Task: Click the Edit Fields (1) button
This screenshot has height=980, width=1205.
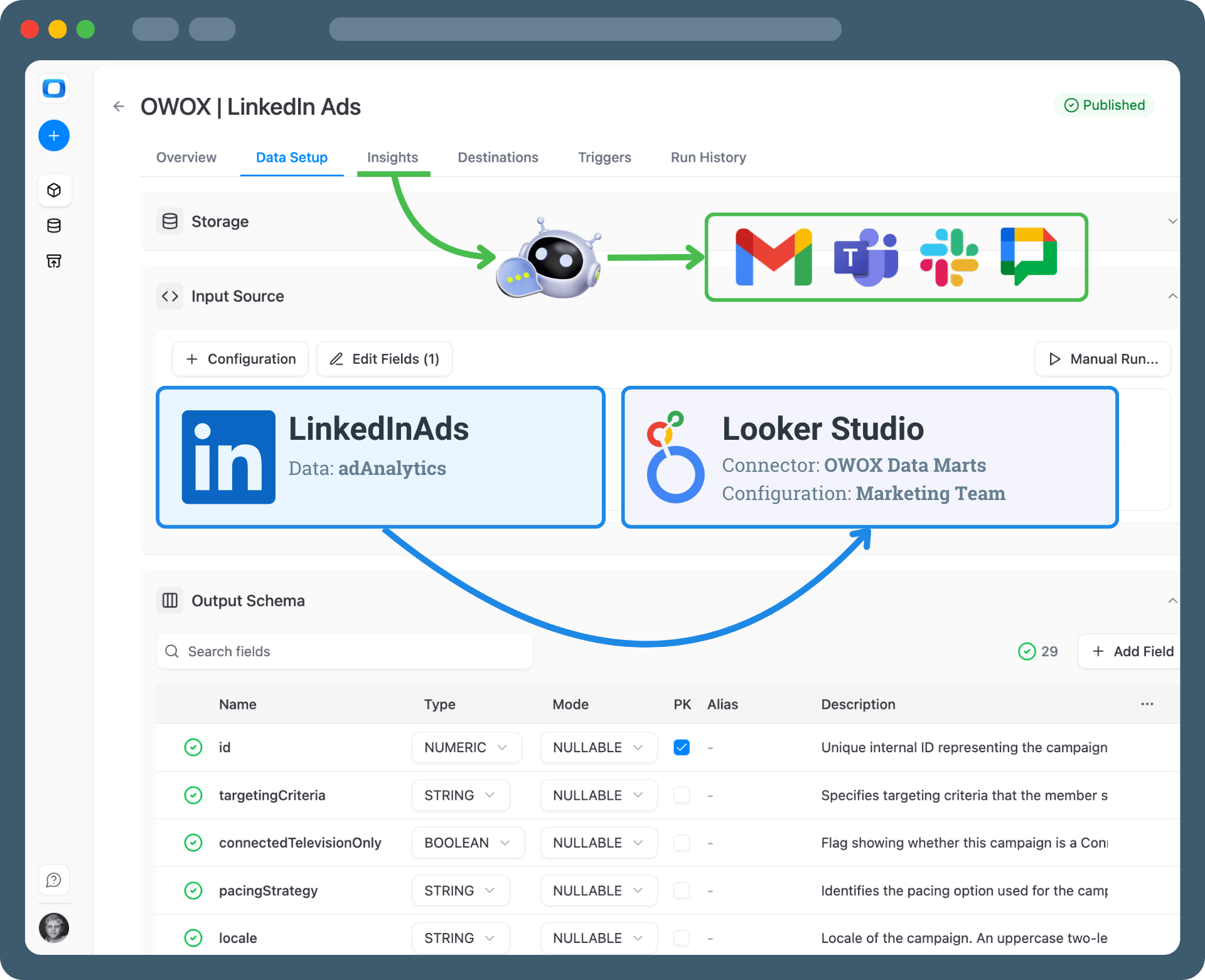Action: [384, 359]
